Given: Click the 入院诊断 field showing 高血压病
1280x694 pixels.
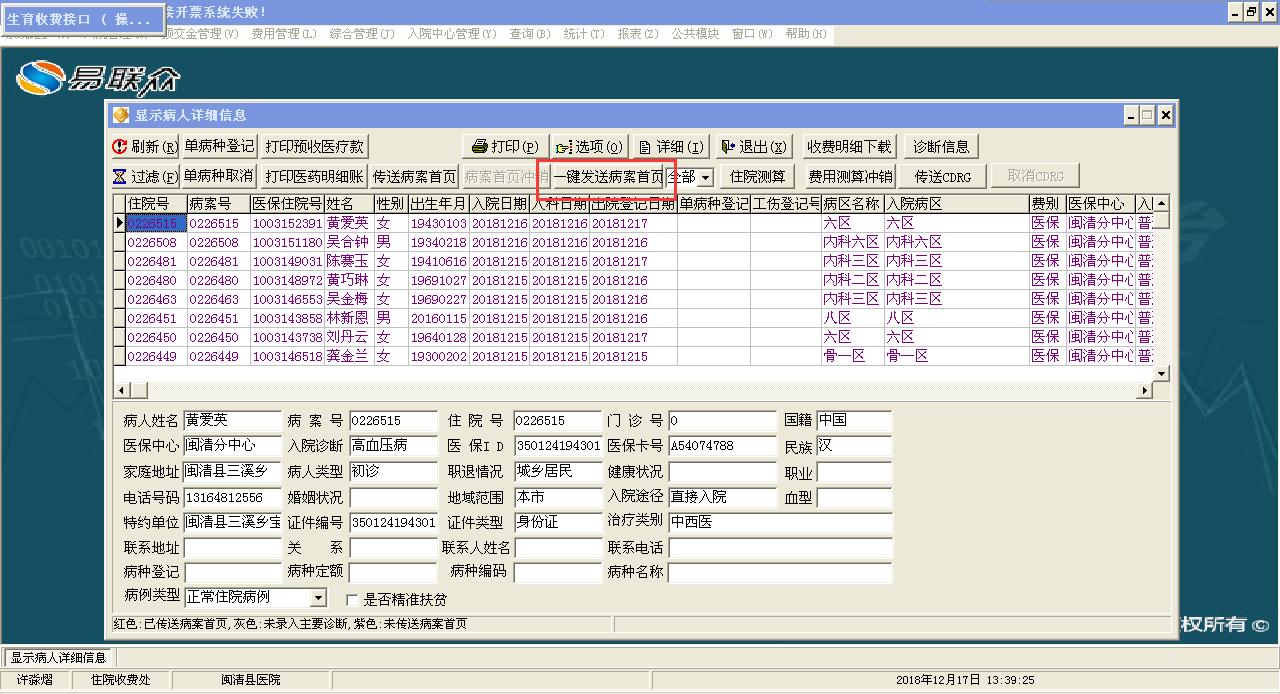Looking at the screenshot, I should [393, 446].
